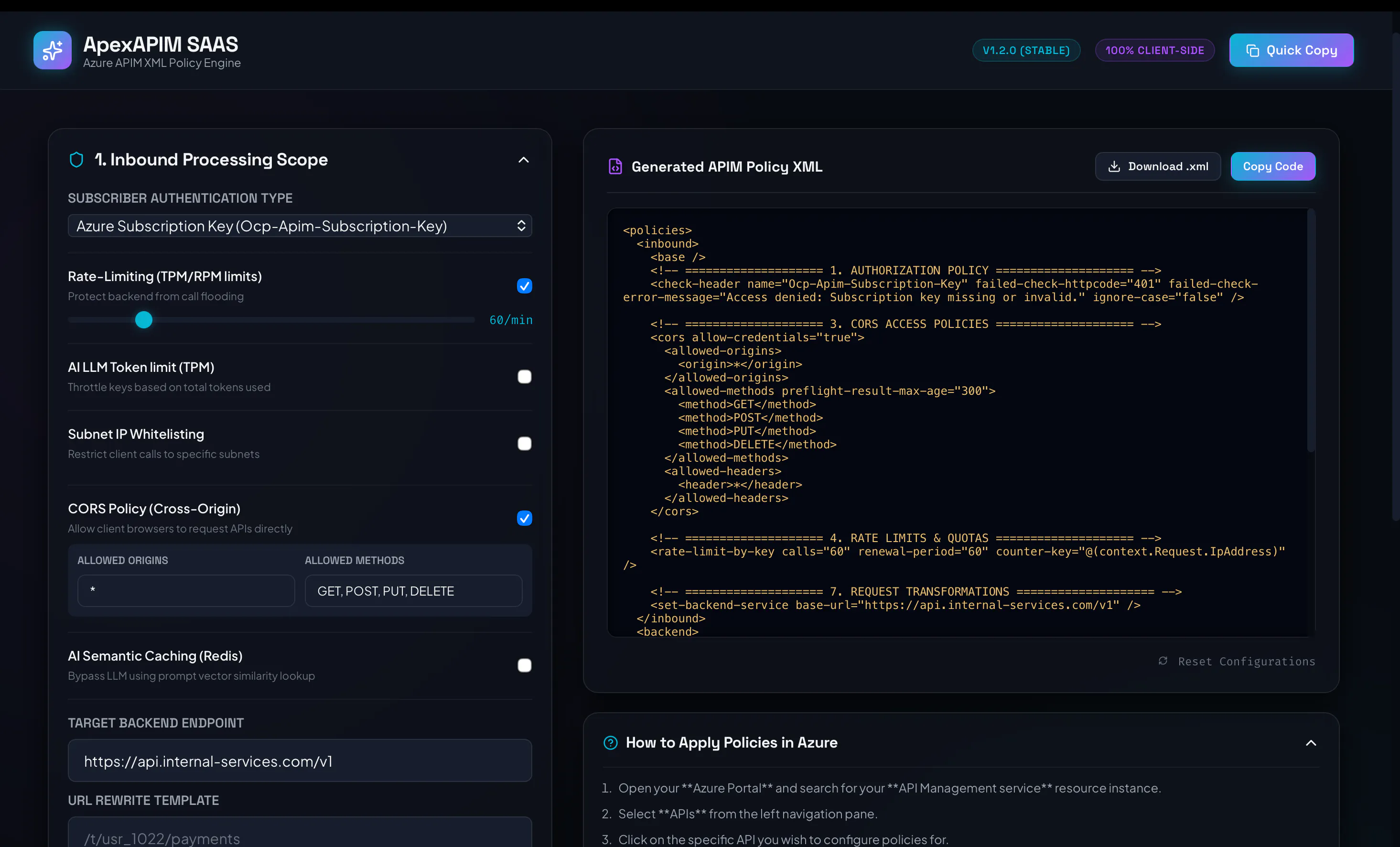The width and height of the screenshot is (1400, 847).
Task: Disable the Rate-Limiting checkbox
Action: [x=525, y=286]
